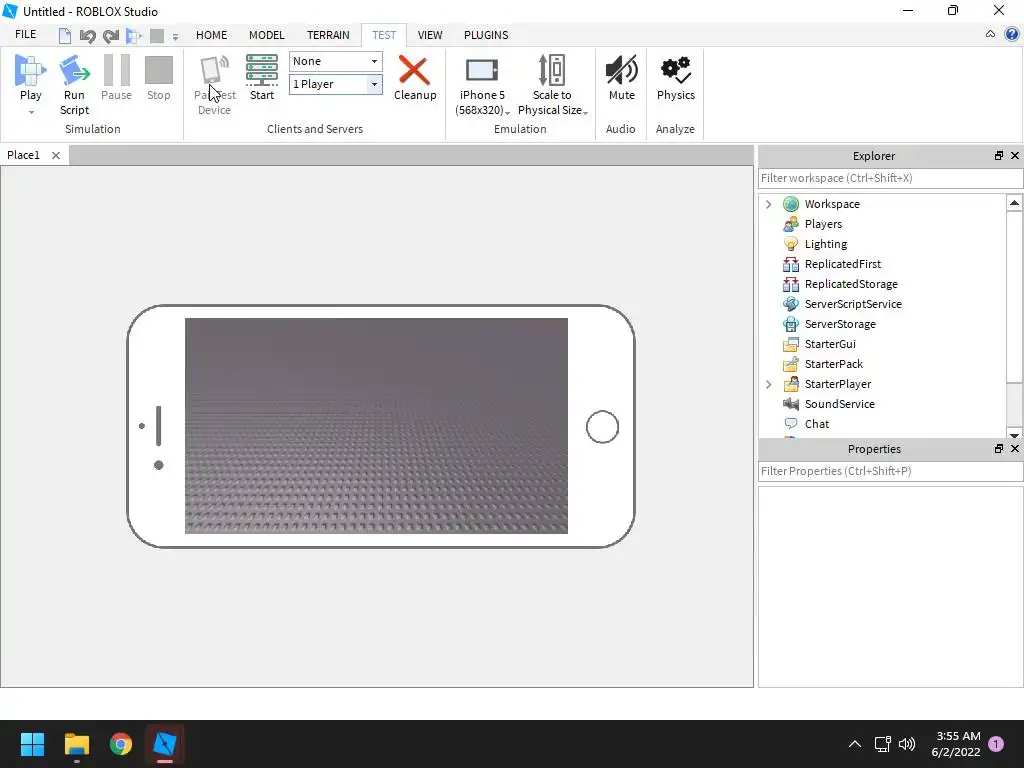The height and width of the screenshot is (768, 1024).
Task: Open the None server dropdown
Action: (336, 61)
